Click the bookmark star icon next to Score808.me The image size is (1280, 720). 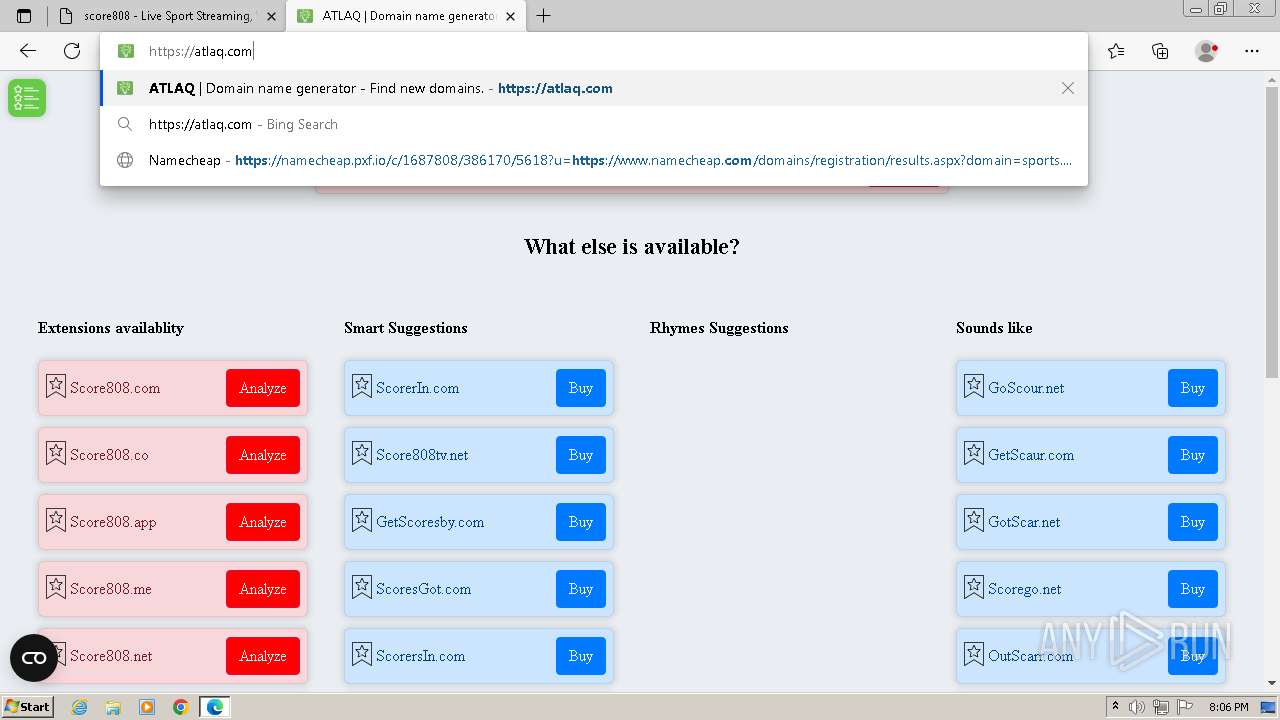coord(56,587)
